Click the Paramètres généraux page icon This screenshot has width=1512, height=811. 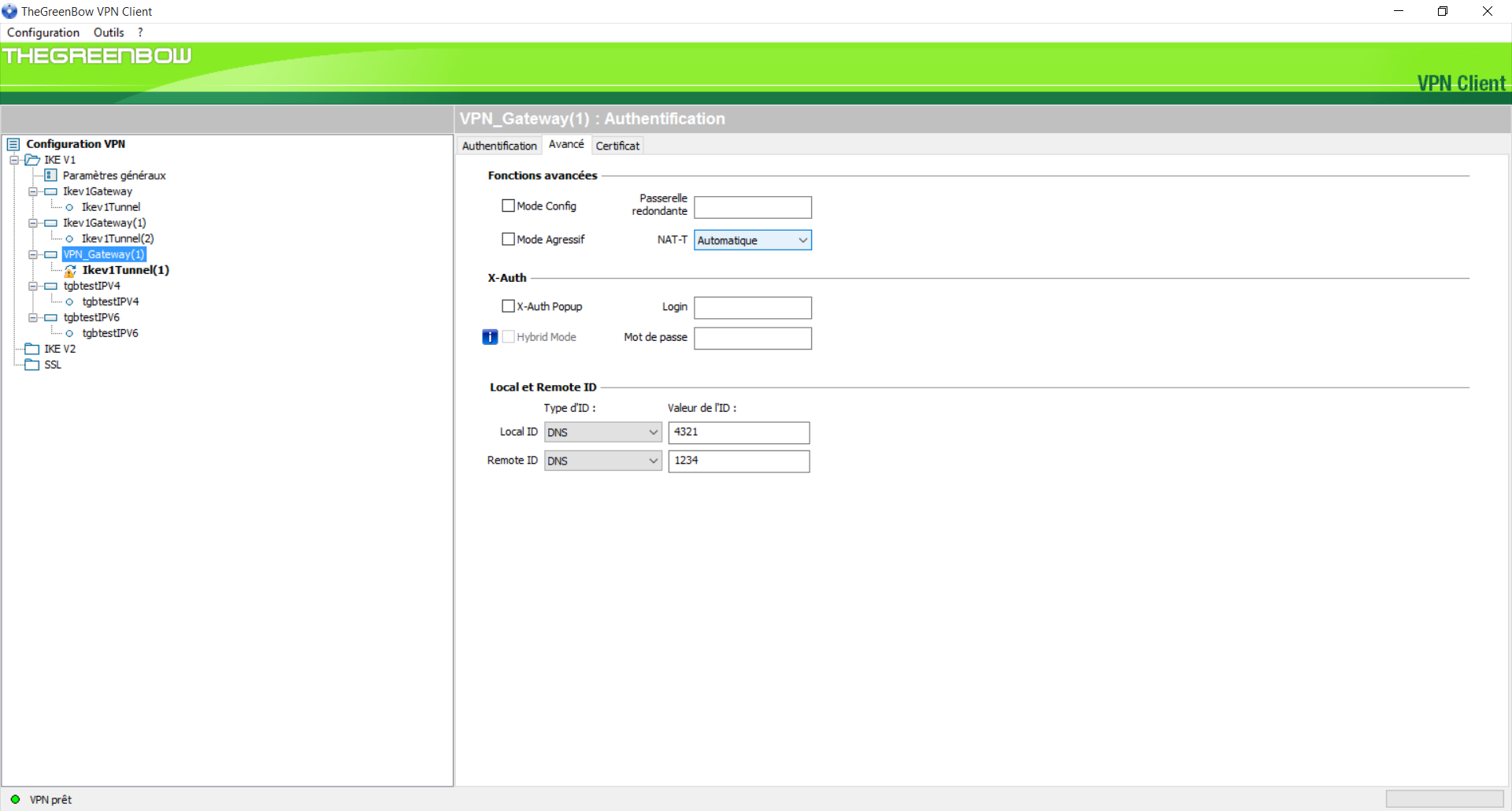(x=50, y=175)
